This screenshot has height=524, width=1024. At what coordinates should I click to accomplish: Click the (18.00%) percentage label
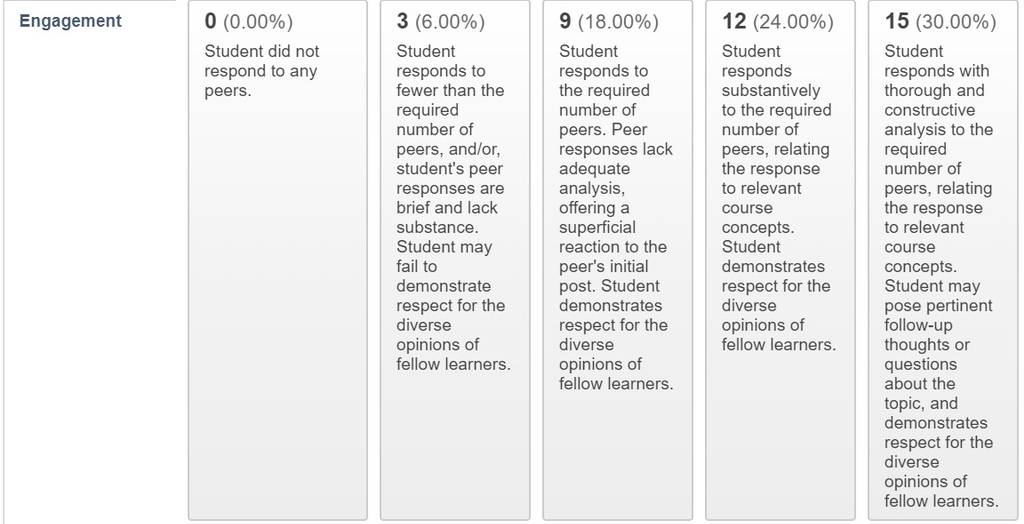pos(617,22)
